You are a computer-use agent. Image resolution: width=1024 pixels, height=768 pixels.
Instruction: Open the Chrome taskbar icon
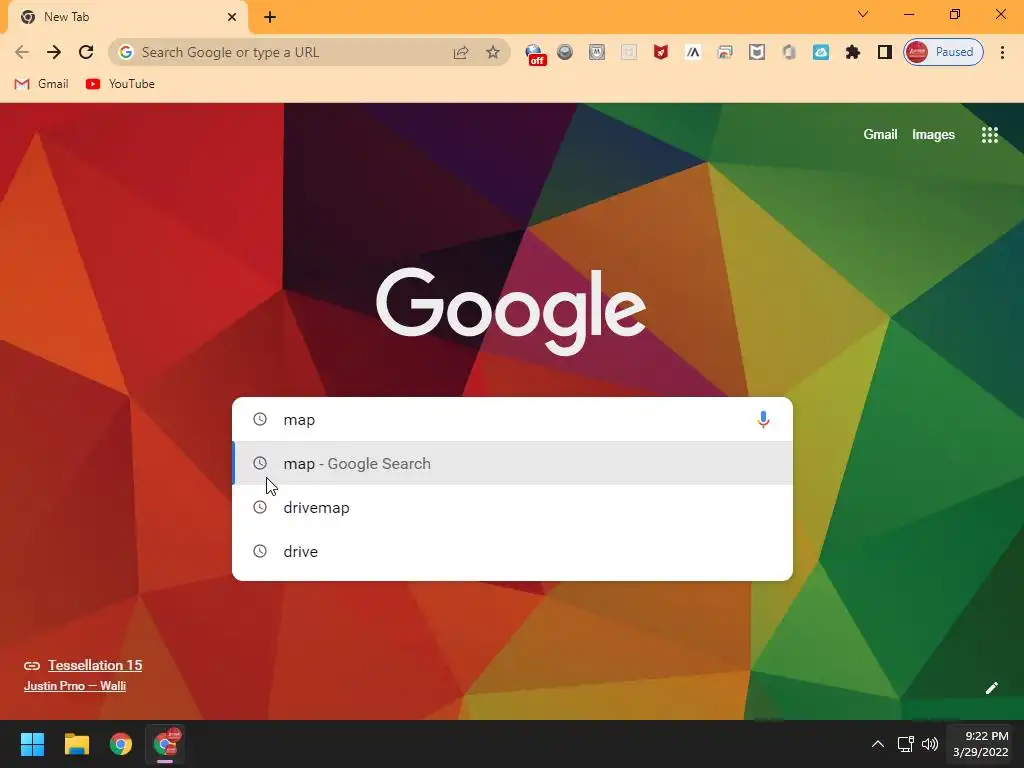[120, 744]
